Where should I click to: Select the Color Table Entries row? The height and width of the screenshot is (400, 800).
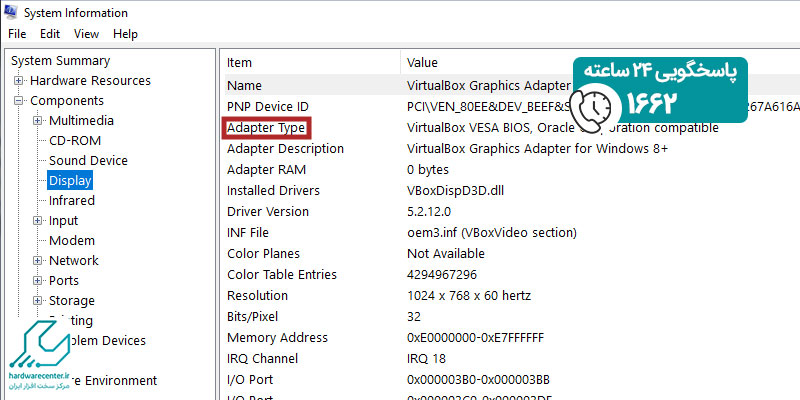click(512, 274)
